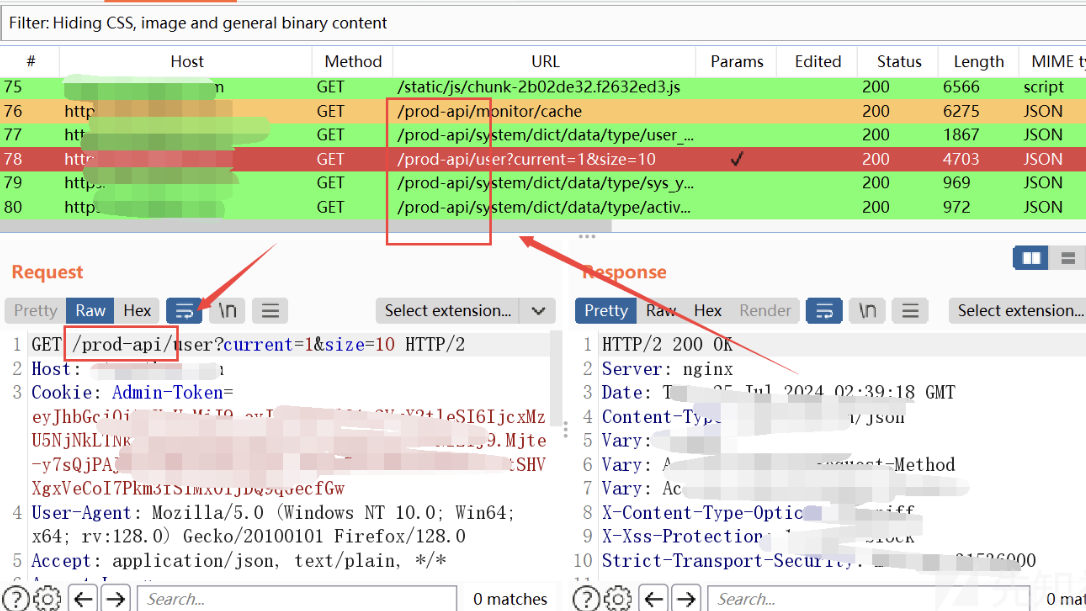This screenshot has width=1086, height=611.
Task: Open help icon under Response editor
Action: pyautogui.click(x=587, y=599)
